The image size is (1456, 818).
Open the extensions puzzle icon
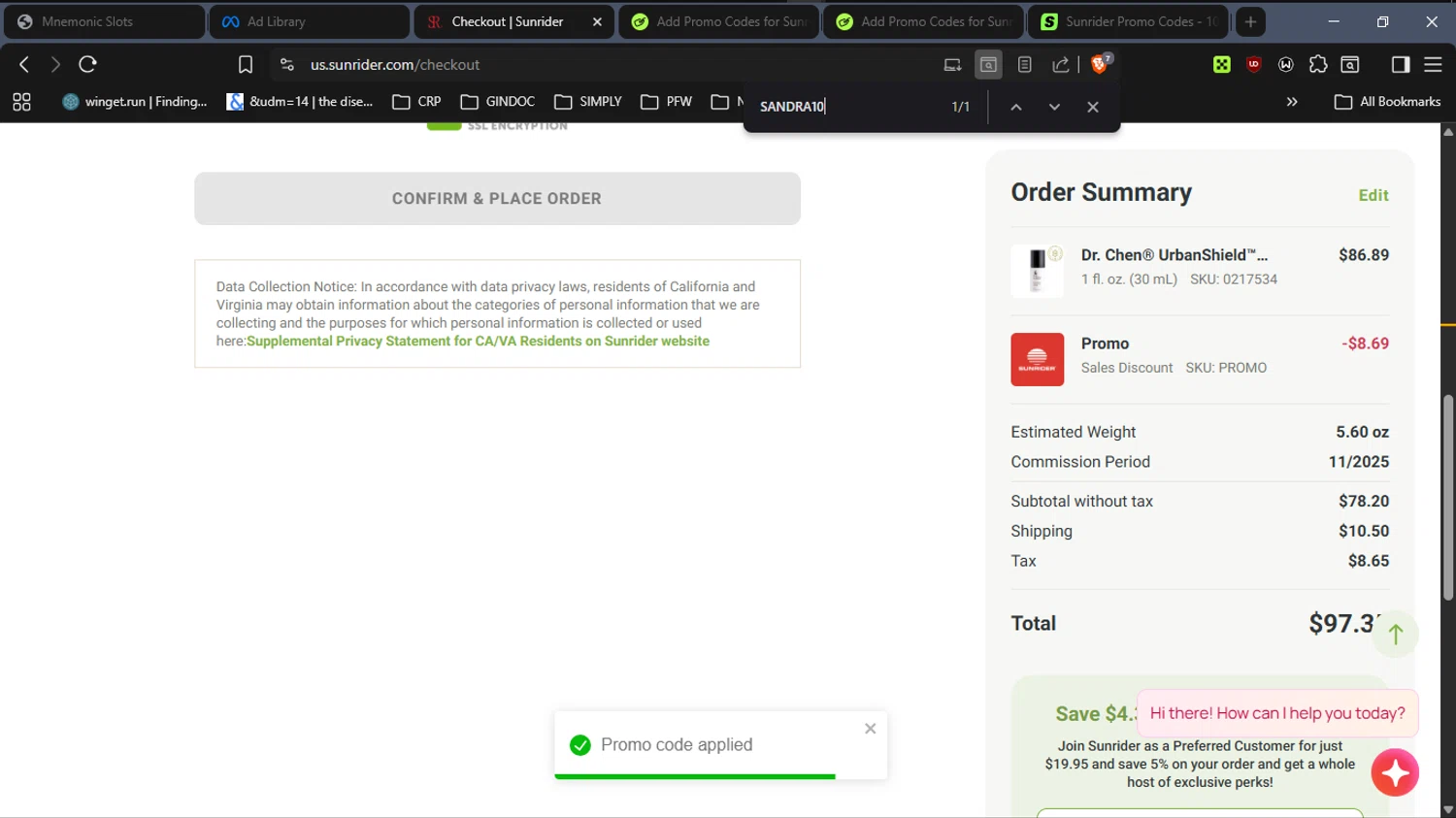click(1318, 65)
